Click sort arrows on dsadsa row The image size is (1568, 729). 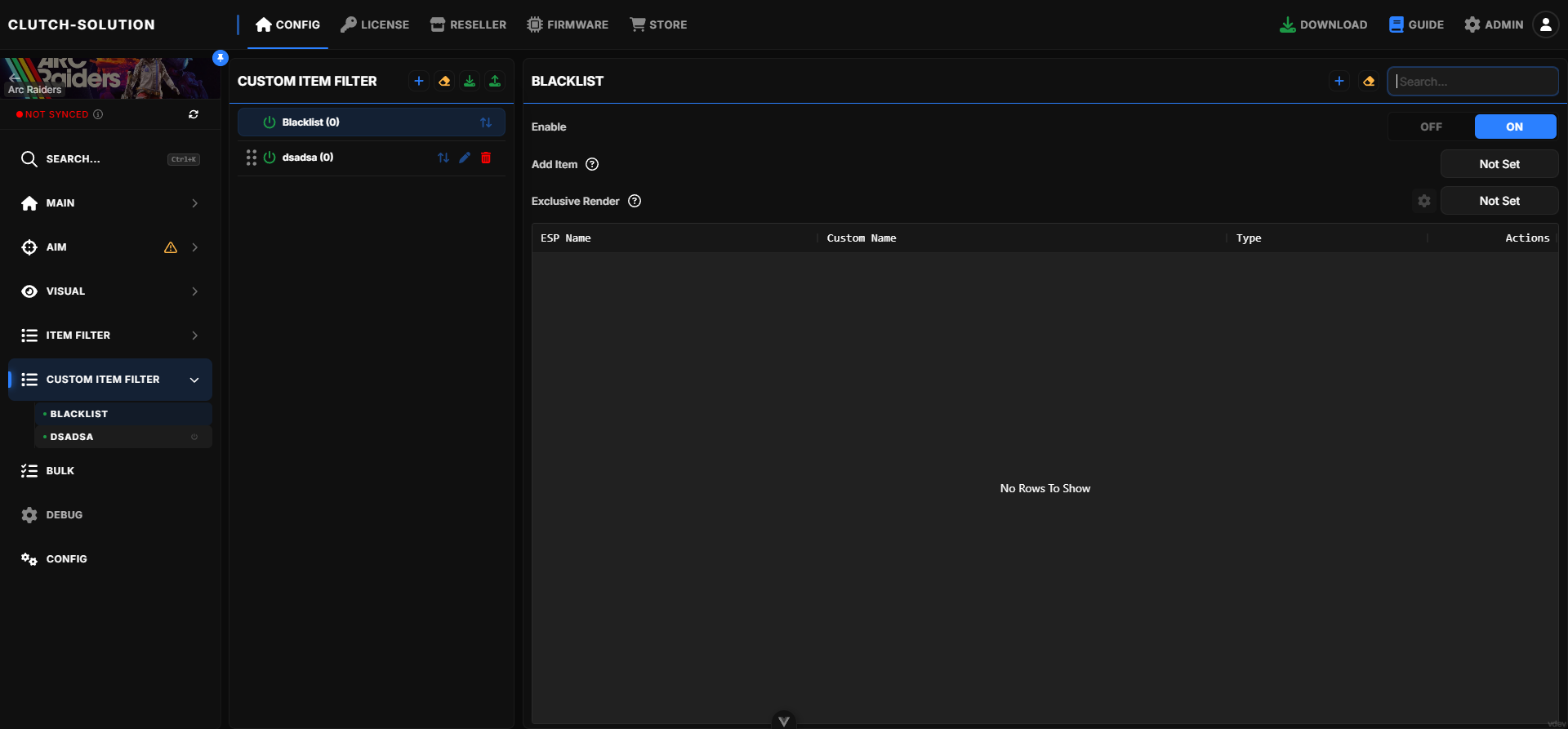[x=443, y=158]
